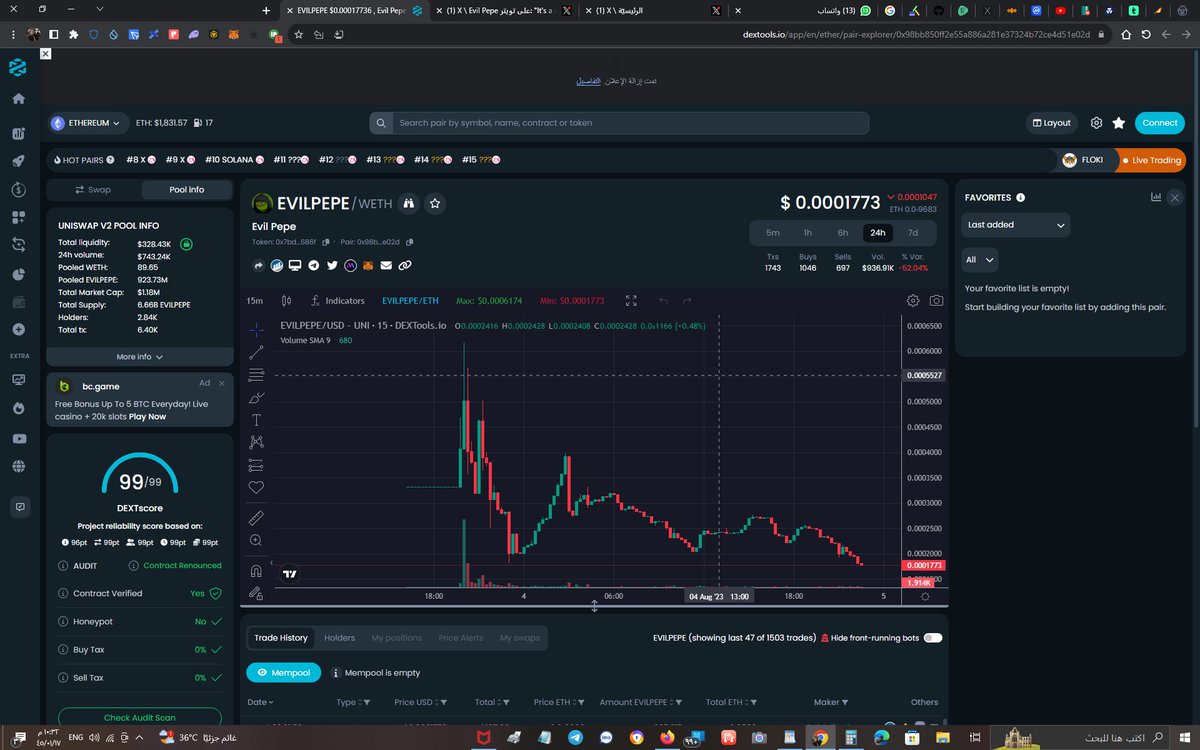Select the ruler measure tool on chart
The image size is (1200, 750).
[x=256, y=518]
